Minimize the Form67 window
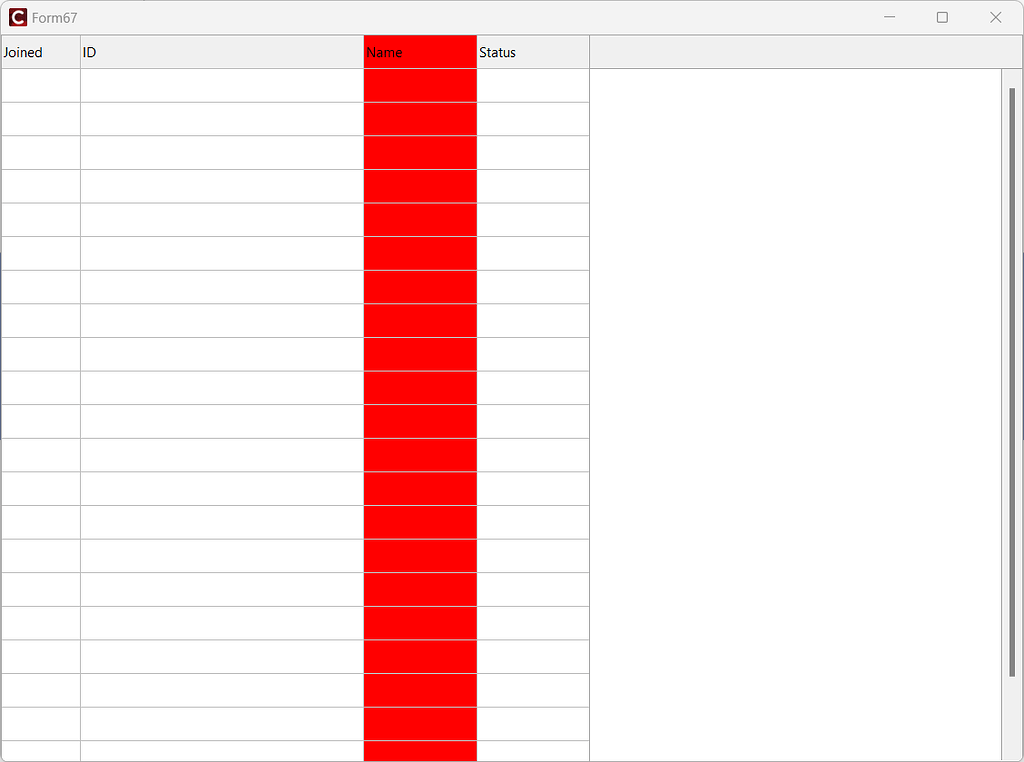The width and height of the screenshot is (1024, 762). pos(889,17)
